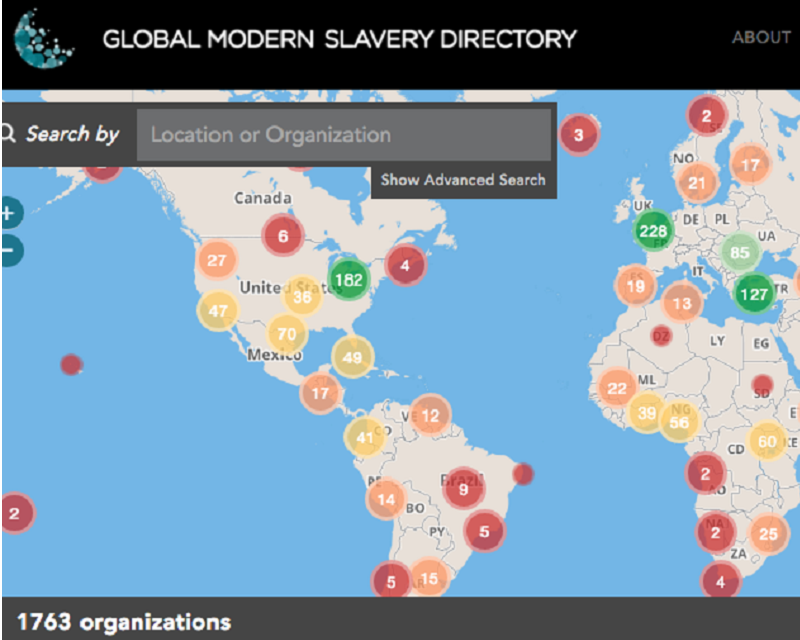Click the Global Modern Slavery Directory logo

(42, 39)
